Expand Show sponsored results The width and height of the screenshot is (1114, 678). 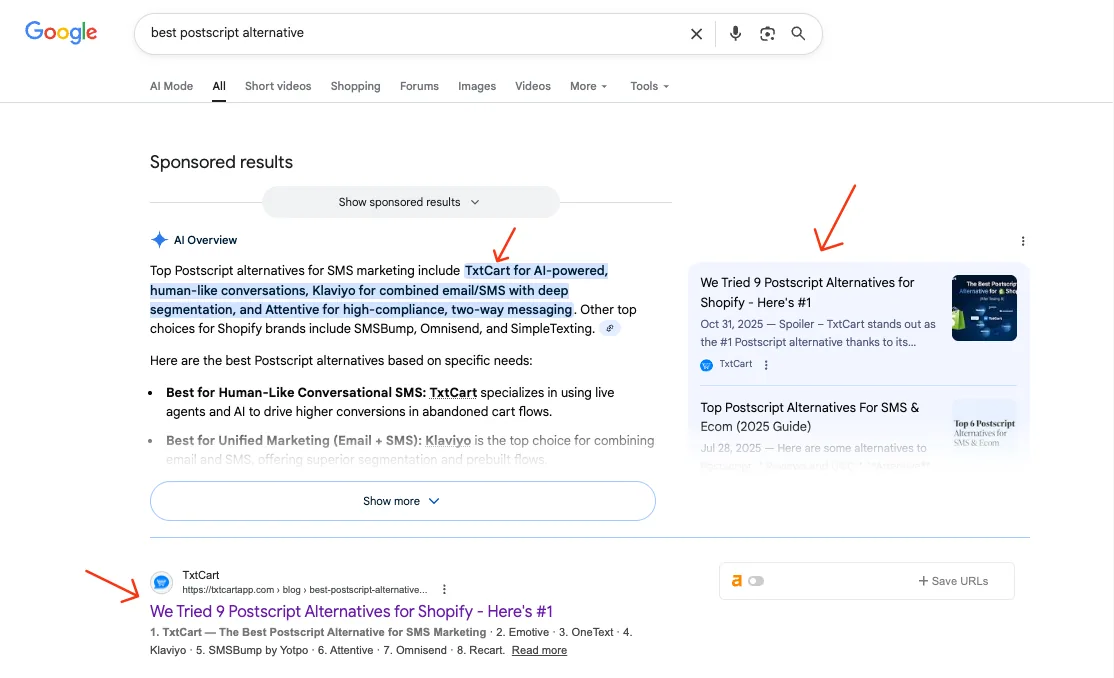(411, 202)
